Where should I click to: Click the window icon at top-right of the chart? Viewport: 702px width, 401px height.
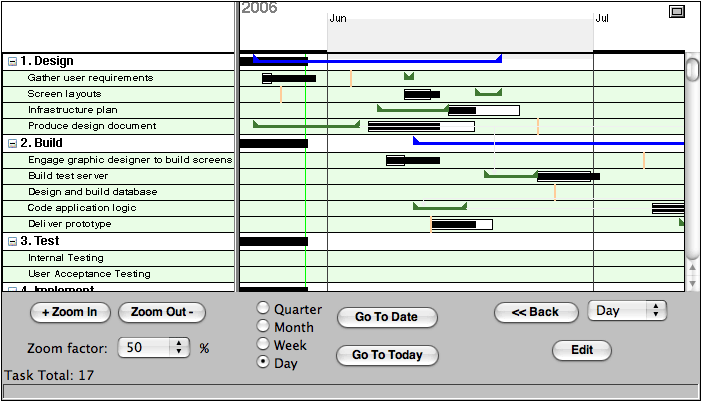pos(676,12)
